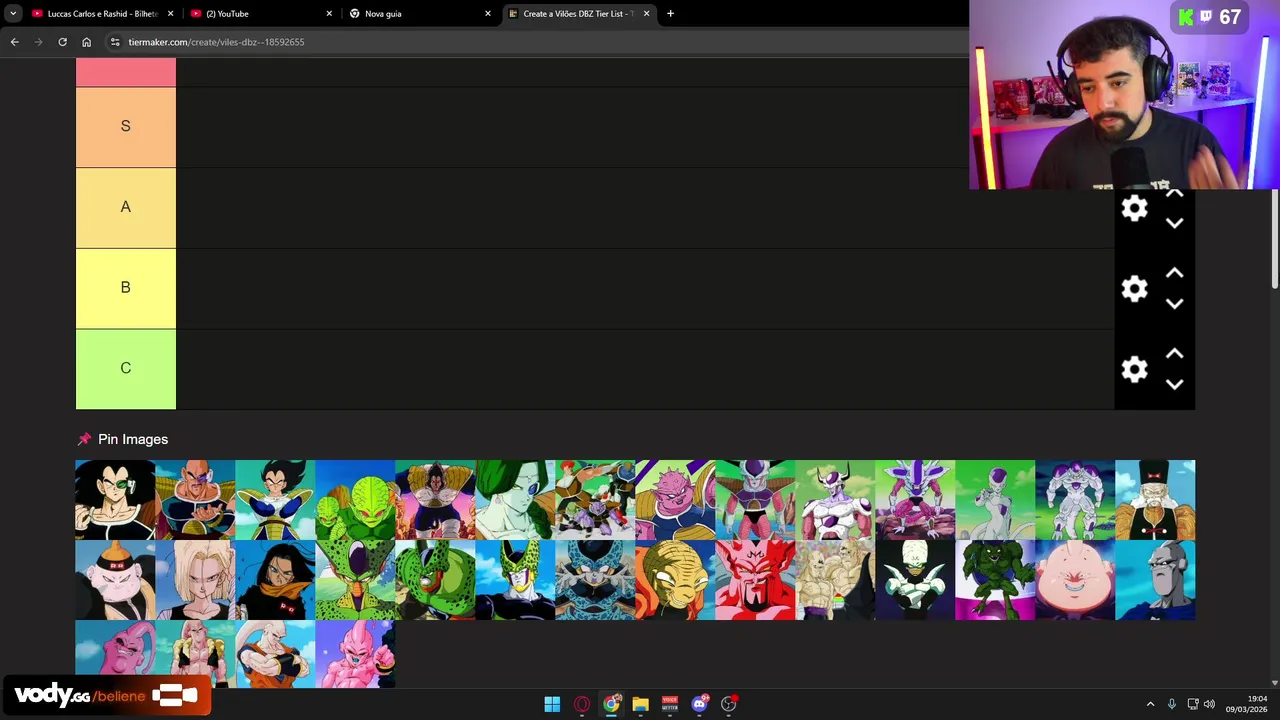Close the Nova guia tab
Screen dimensions: 1280x720
[x=488, y=14]
